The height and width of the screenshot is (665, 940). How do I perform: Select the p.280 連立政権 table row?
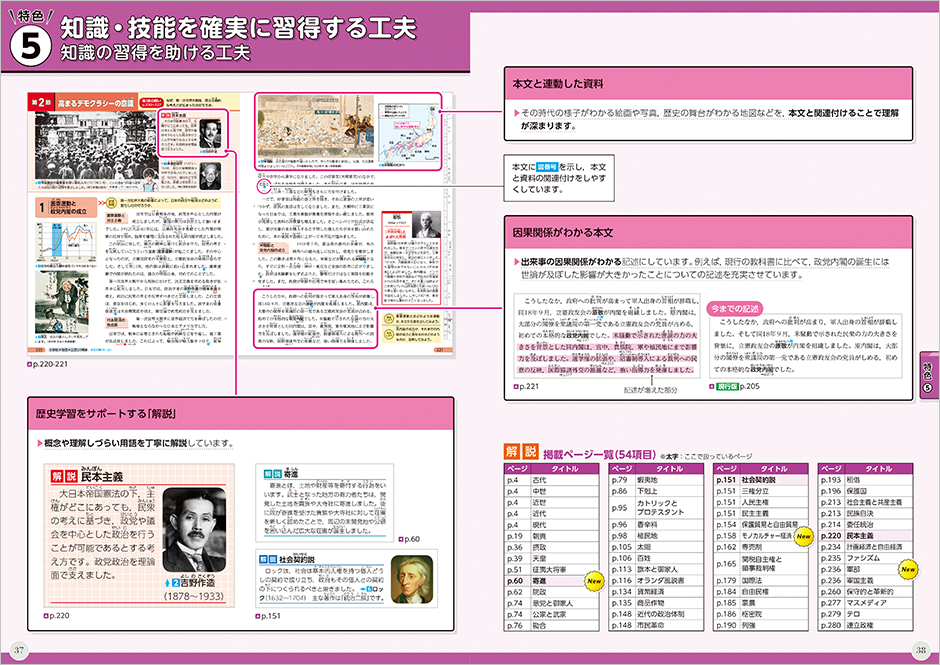tap(865, 625)
